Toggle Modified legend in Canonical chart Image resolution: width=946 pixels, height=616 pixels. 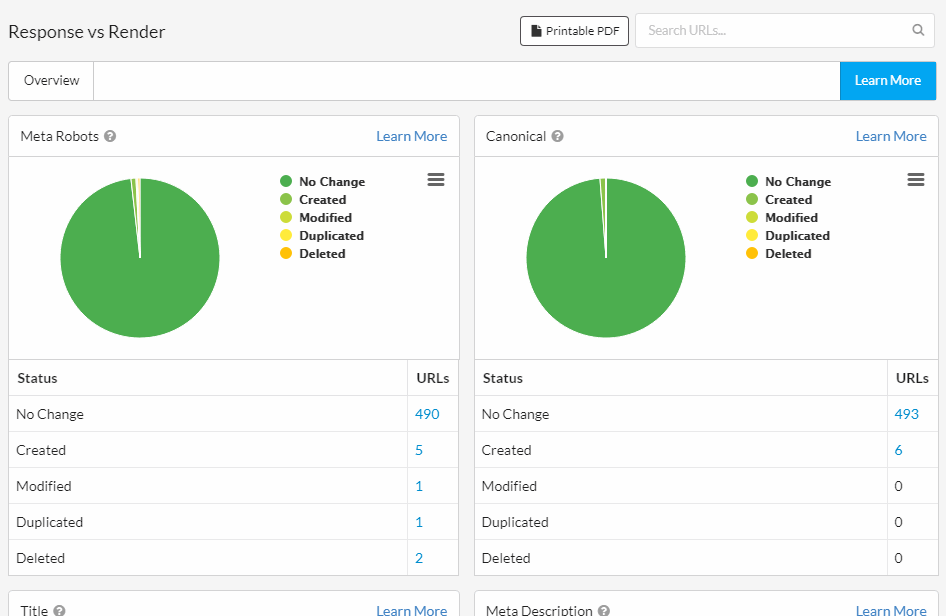(x=782, y=218)
